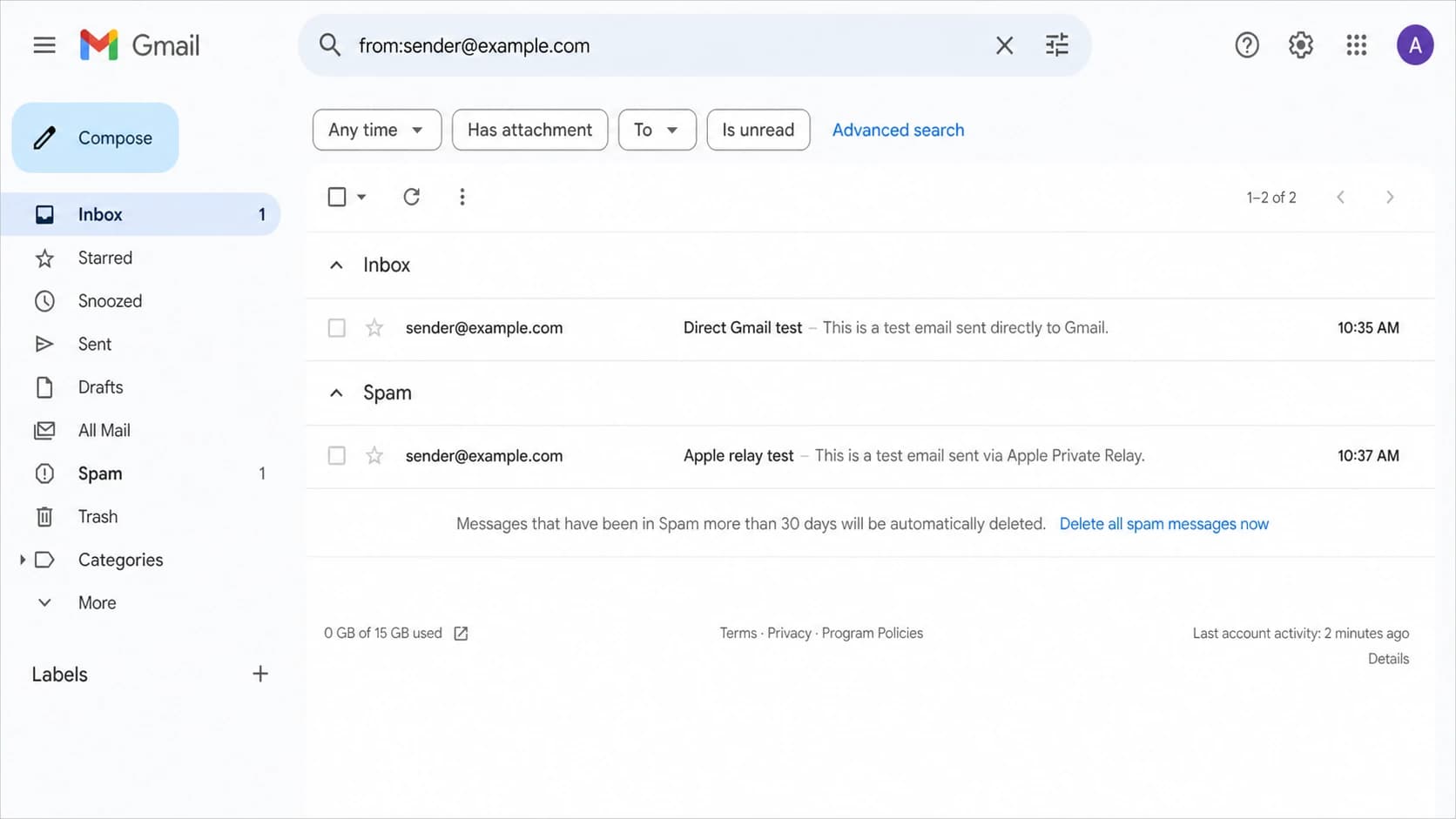This screenshot has height=819, width=1456.
Task: Open the Starred folder
Action: [105, 258]
